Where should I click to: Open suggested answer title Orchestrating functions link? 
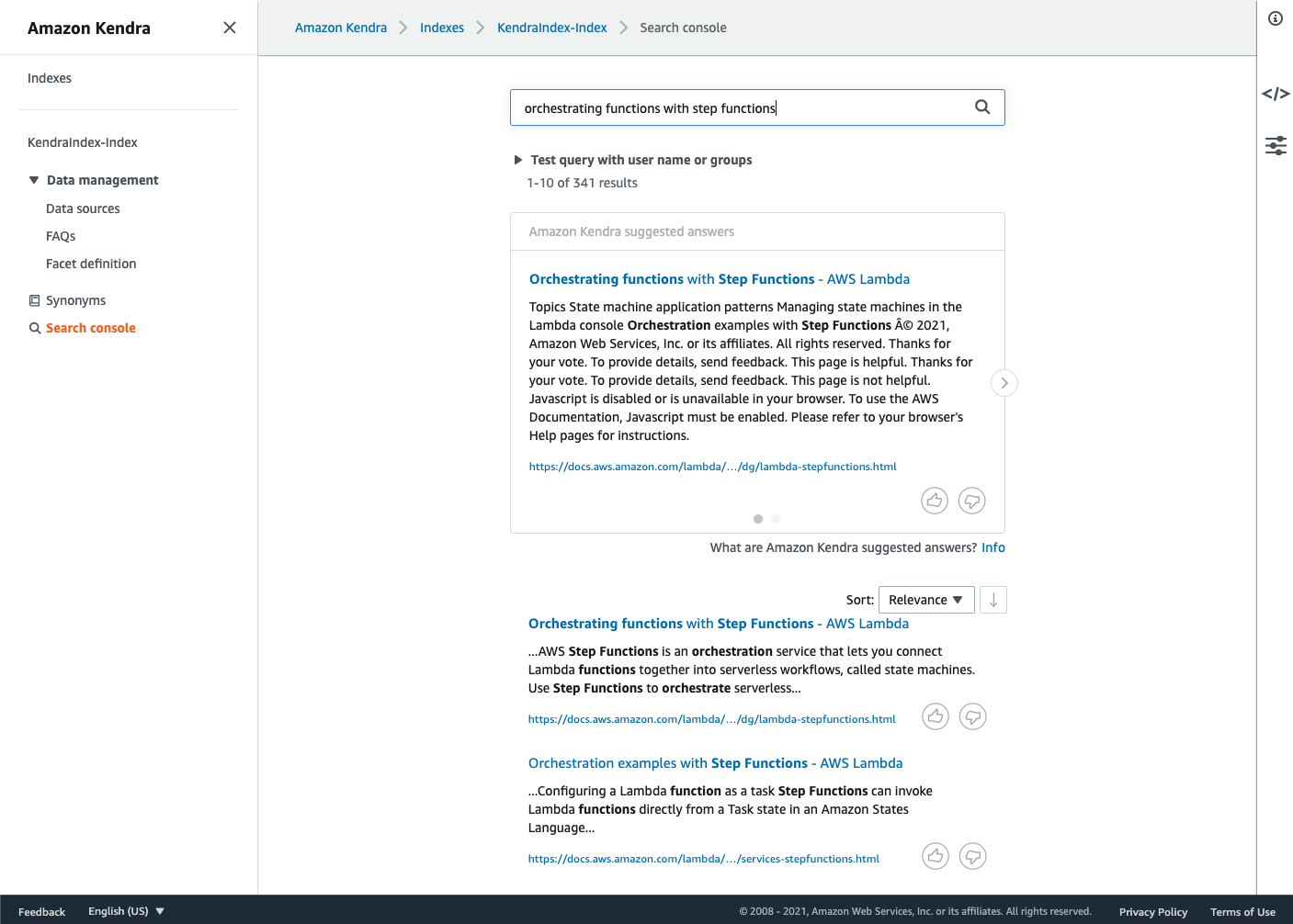point(720,279)
